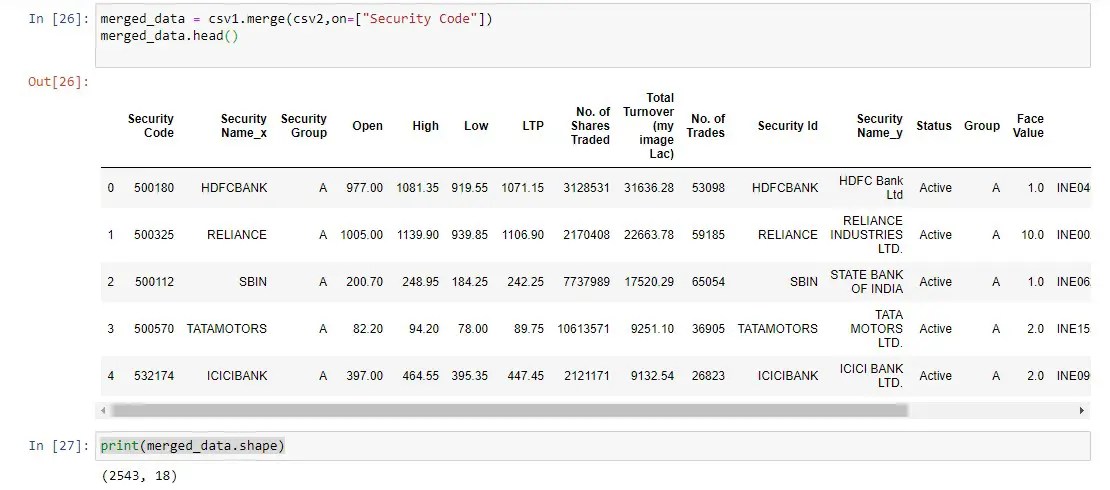
Task: Click LTP value 1071.15
Action: tap(523, 188)
